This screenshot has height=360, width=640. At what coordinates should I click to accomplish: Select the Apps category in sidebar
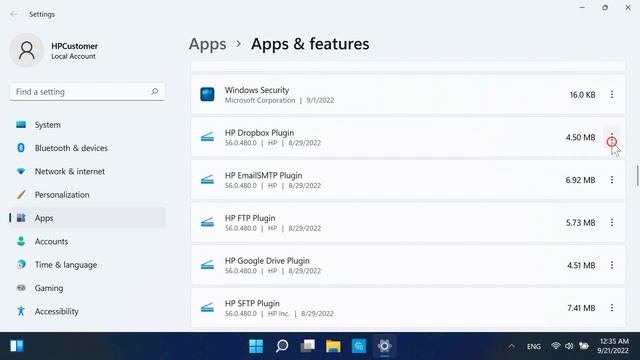[87, 218]
